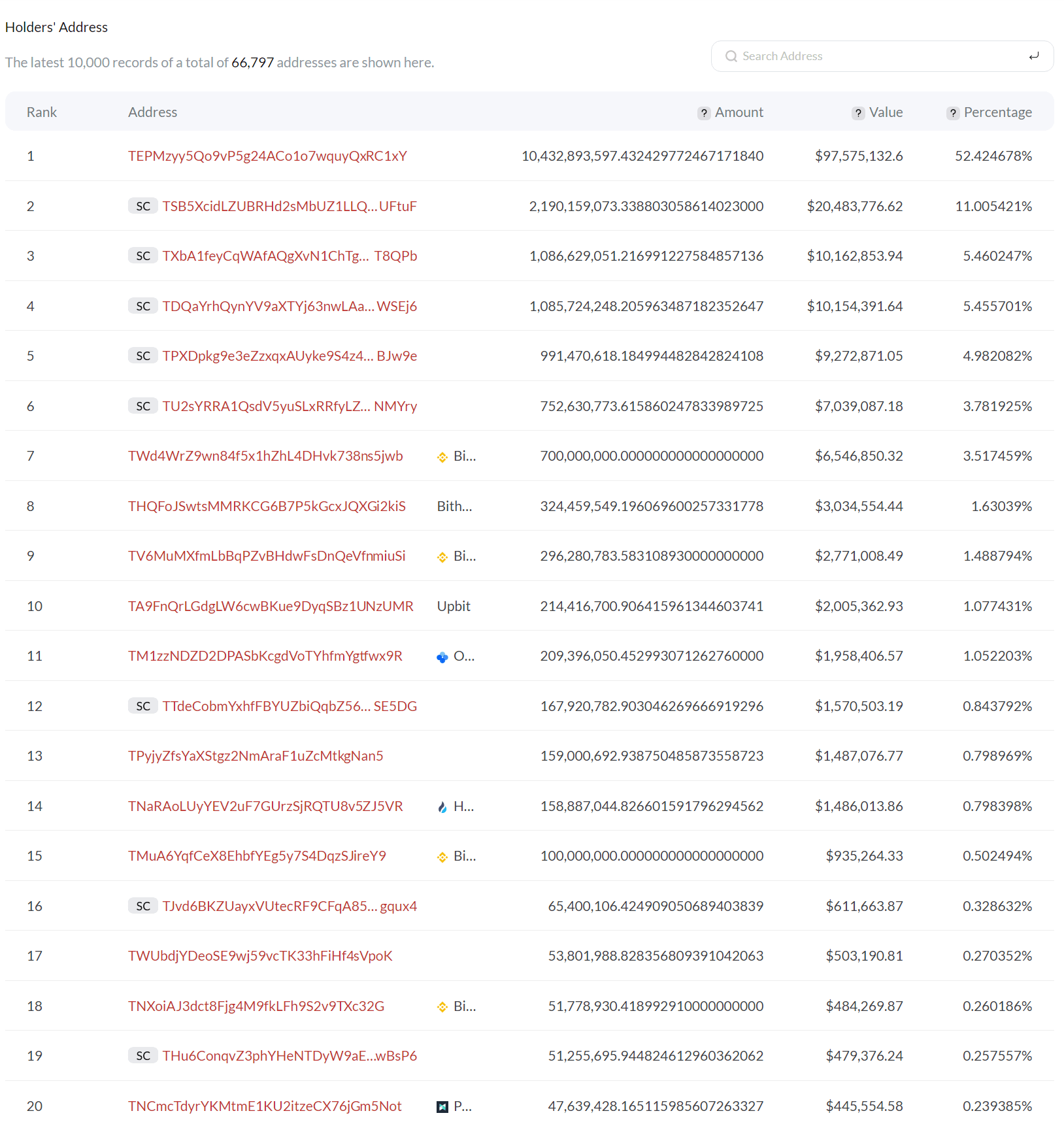Click the Percentage column help icon
The width and height of the screenshot is (1064, 1126).
[953, 113]
